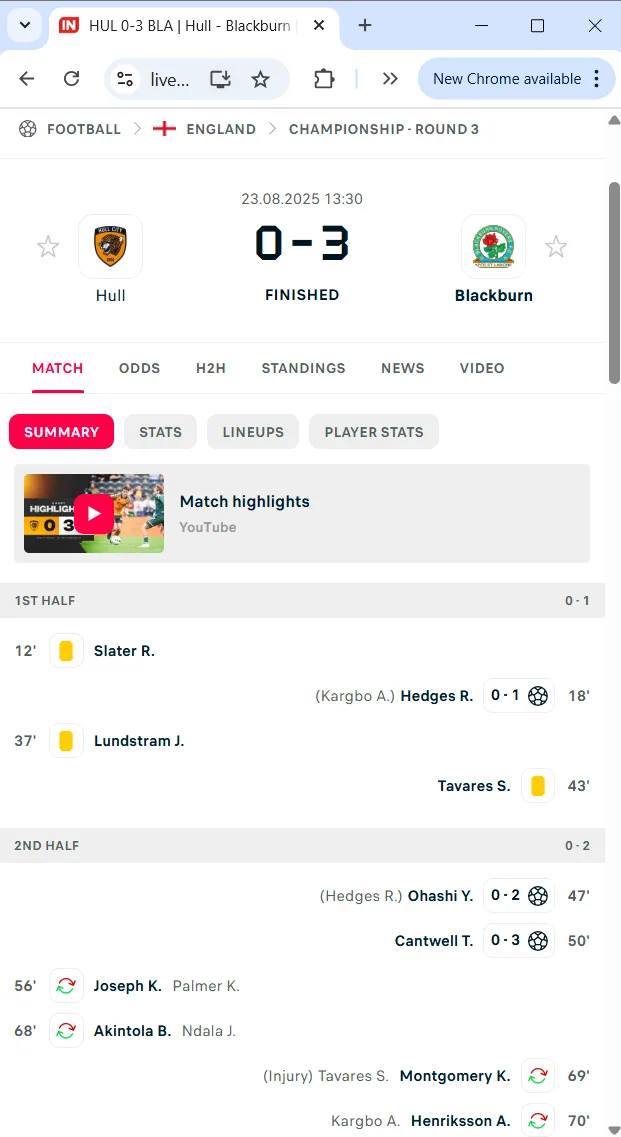The width and height of the screenshot is (621, 1137).
Task: Click the vertical page scrollbar
Action: point(614,284)
